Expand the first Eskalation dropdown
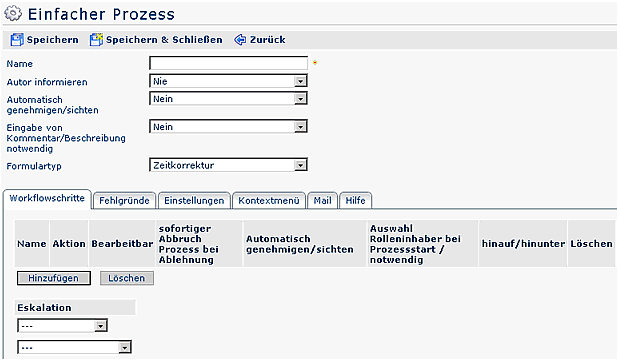The height and width of the screenshot is (360, 620). pyautogui.click(x=62, y=326)
